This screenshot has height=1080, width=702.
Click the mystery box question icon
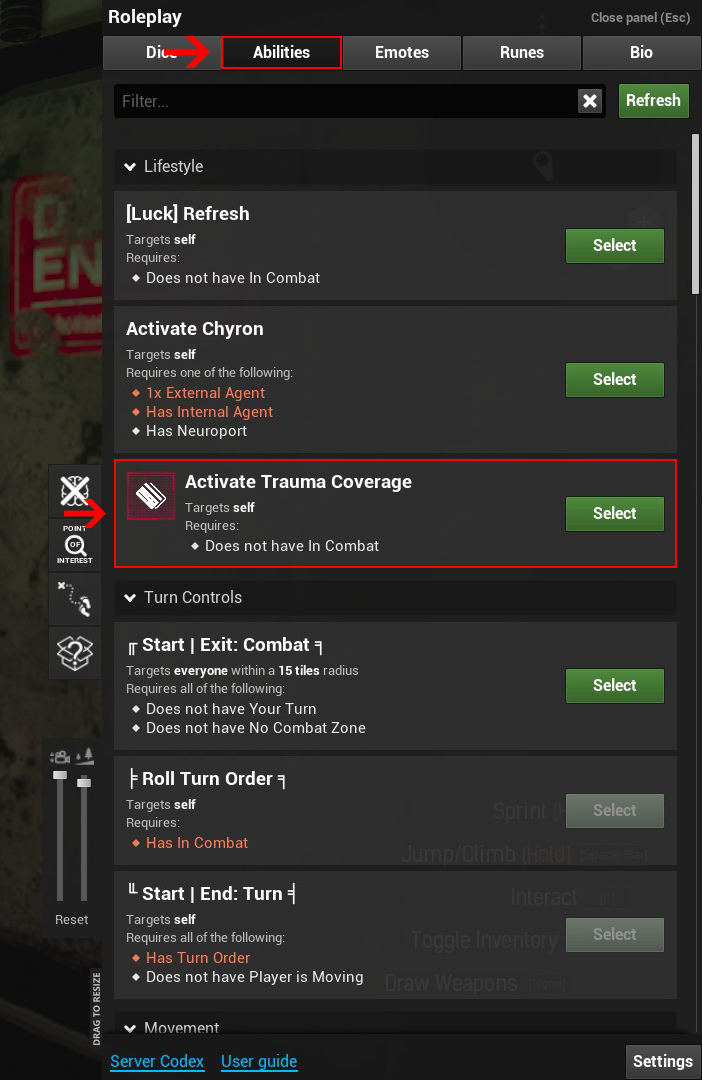point(75,653)
